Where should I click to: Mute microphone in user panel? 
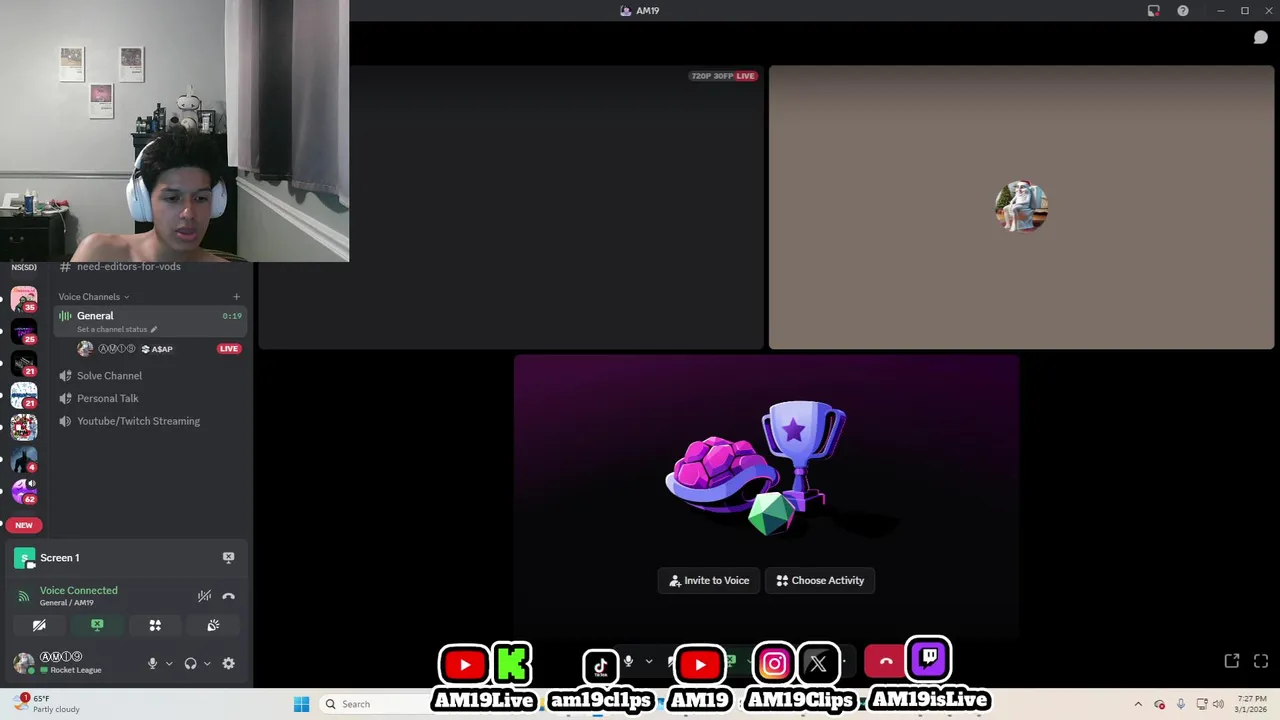tap(153, 663)
